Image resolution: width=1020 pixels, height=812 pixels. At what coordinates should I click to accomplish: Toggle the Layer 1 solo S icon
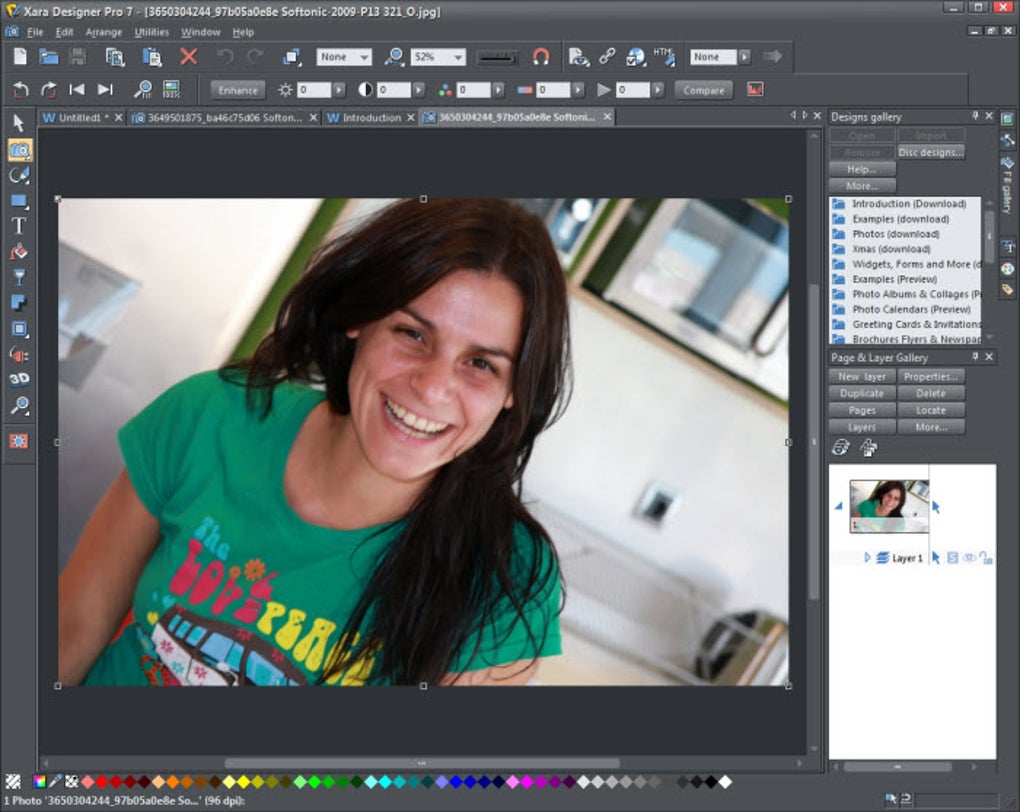(x=952, y=558)
